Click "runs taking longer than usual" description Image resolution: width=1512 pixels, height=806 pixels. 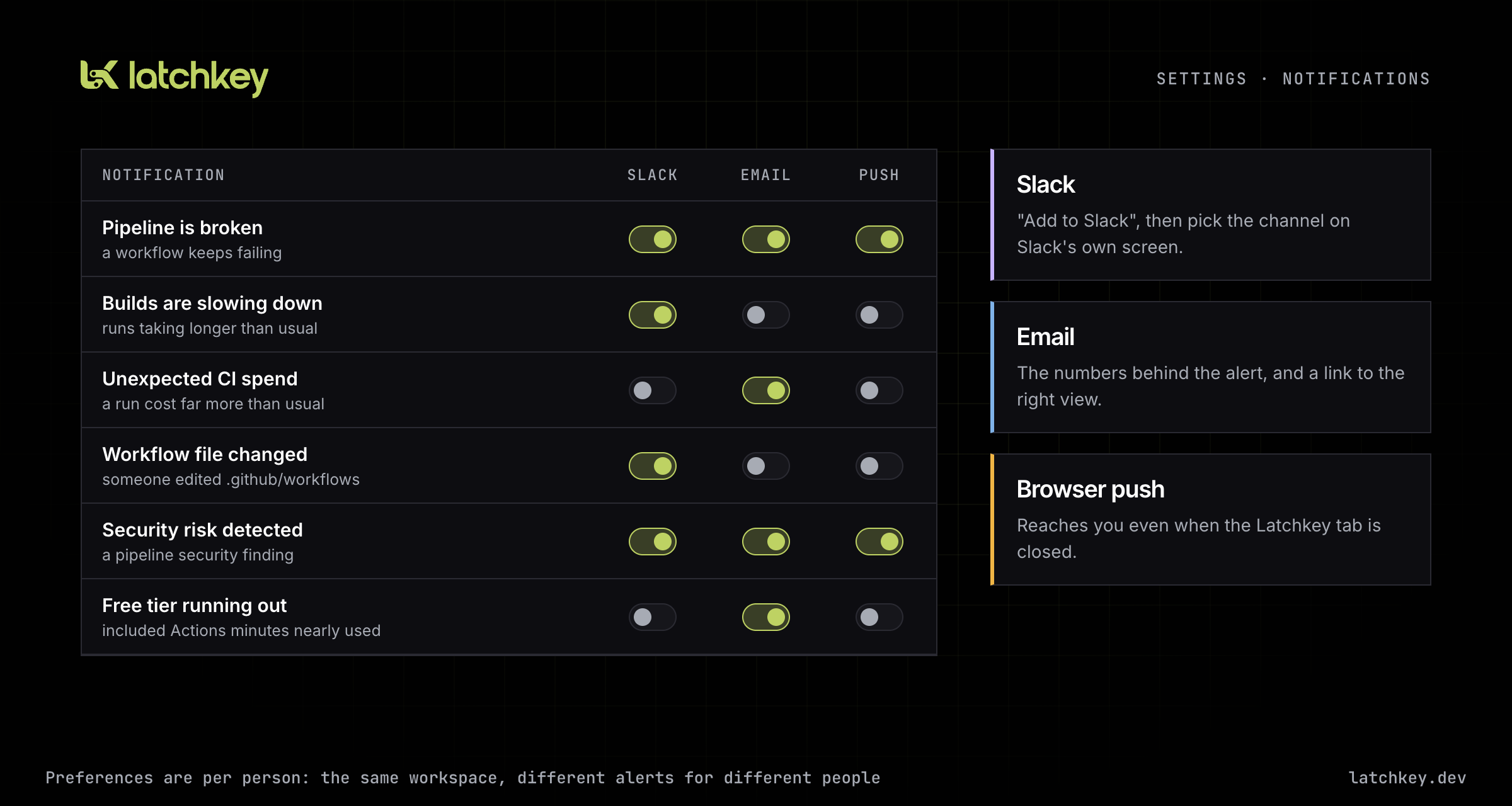(210, 328)
